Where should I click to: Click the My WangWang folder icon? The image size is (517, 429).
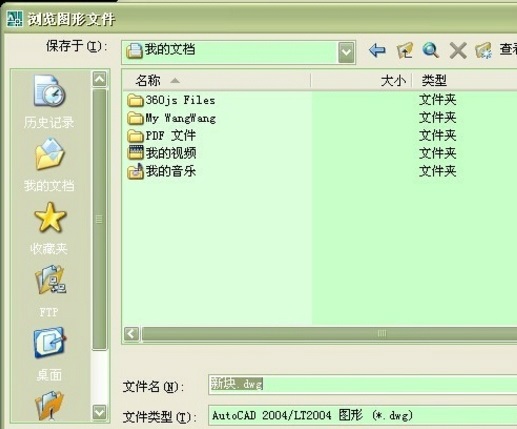[135, 118]
